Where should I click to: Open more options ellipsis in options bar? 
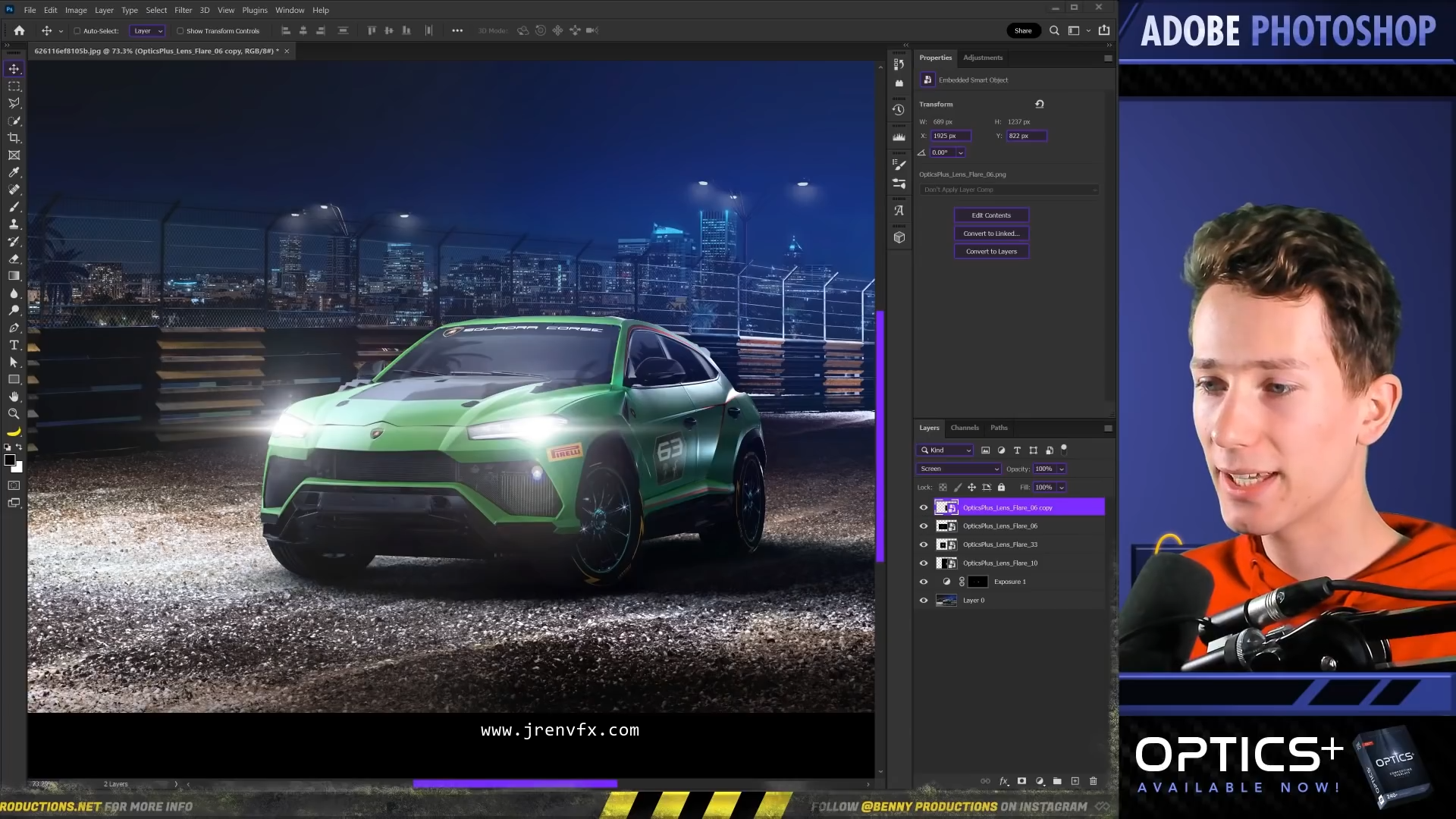click(457, 31)
